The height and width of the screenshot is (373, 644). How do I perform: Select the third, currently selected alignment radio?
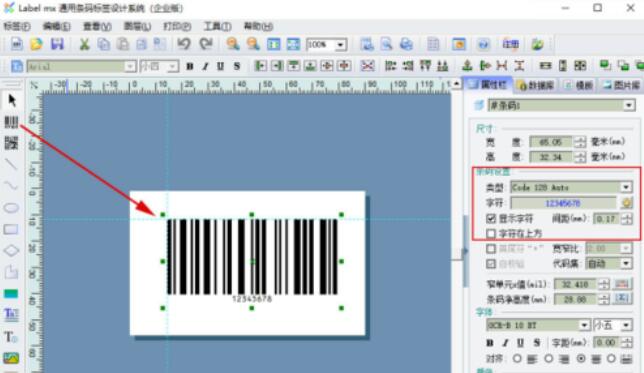[581, 359]
